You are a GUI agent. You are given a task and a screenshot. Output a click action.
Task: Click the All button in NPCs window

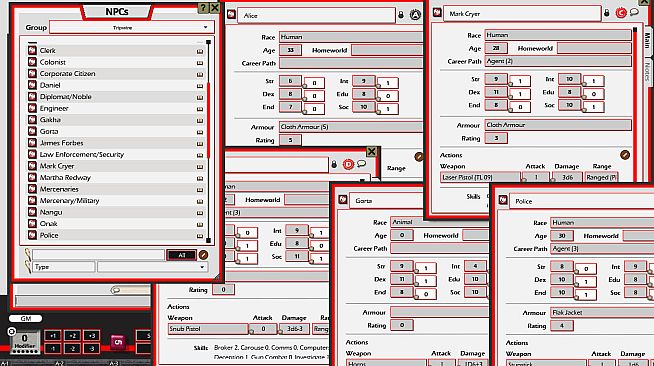(181, 255)
